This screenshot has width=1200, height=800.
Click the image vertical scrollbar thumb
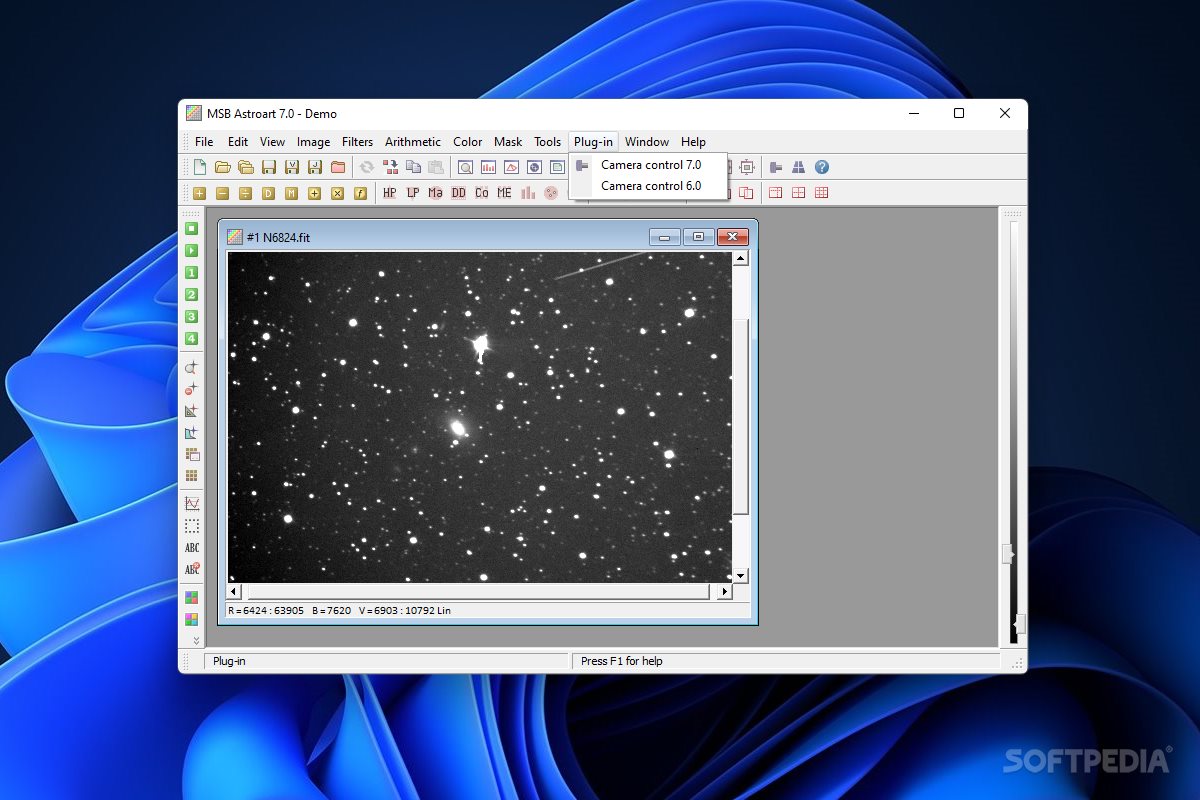[741, 417]
